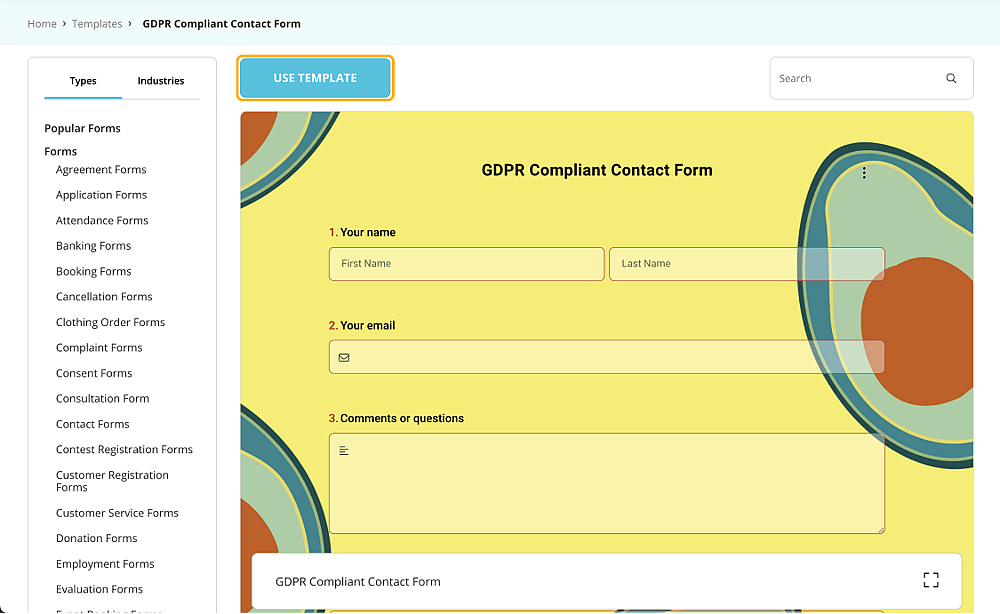Click the GDPR Compliant Contact Form footer label
This screenshot has width=1000, height=614.
tap(358, 581)
